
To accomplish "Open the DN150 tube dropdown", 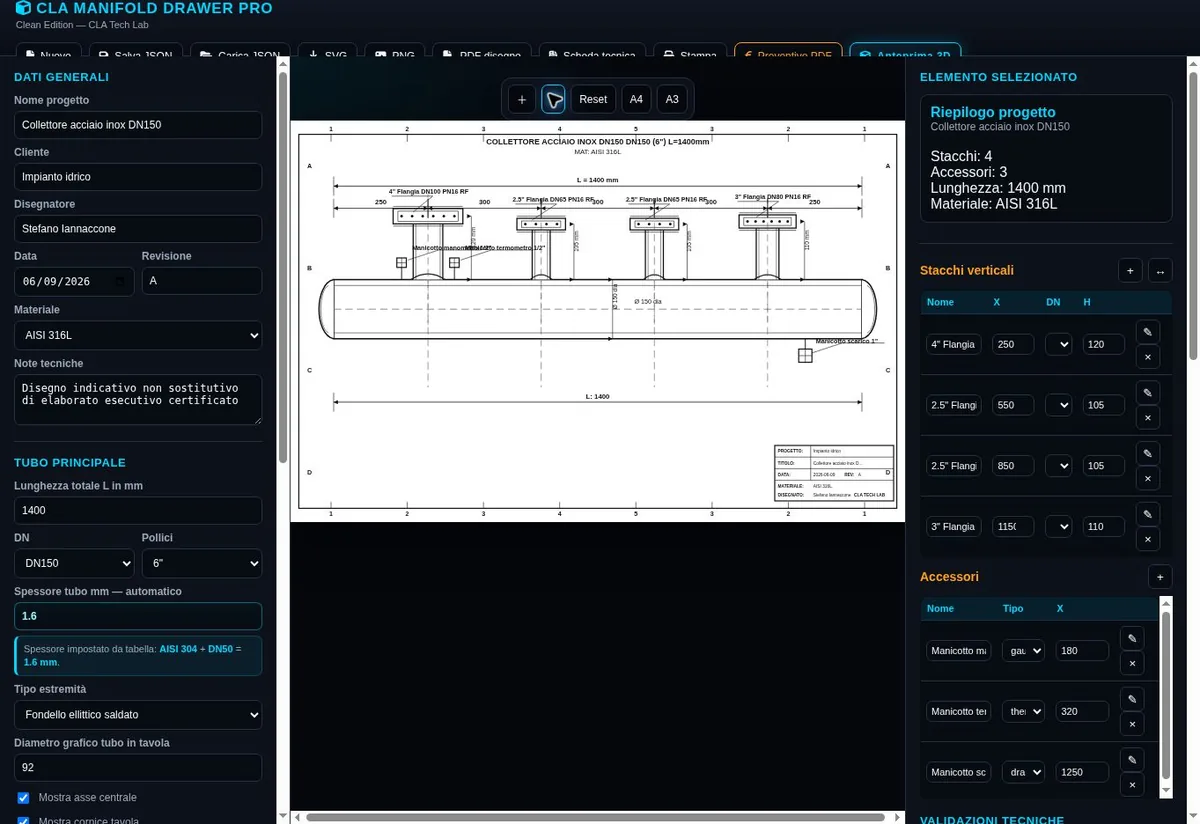I will pyautogui.click(x=74, y=563).
